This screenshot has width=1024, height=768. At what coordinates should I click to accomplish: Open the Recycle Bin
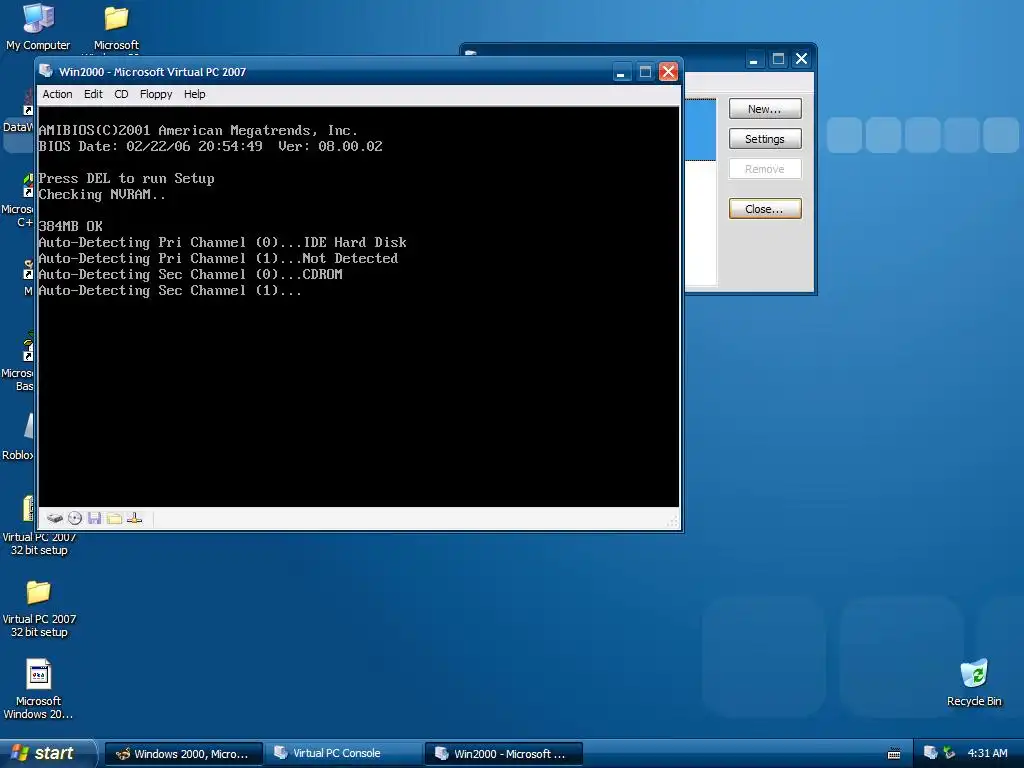coord(974,683)
